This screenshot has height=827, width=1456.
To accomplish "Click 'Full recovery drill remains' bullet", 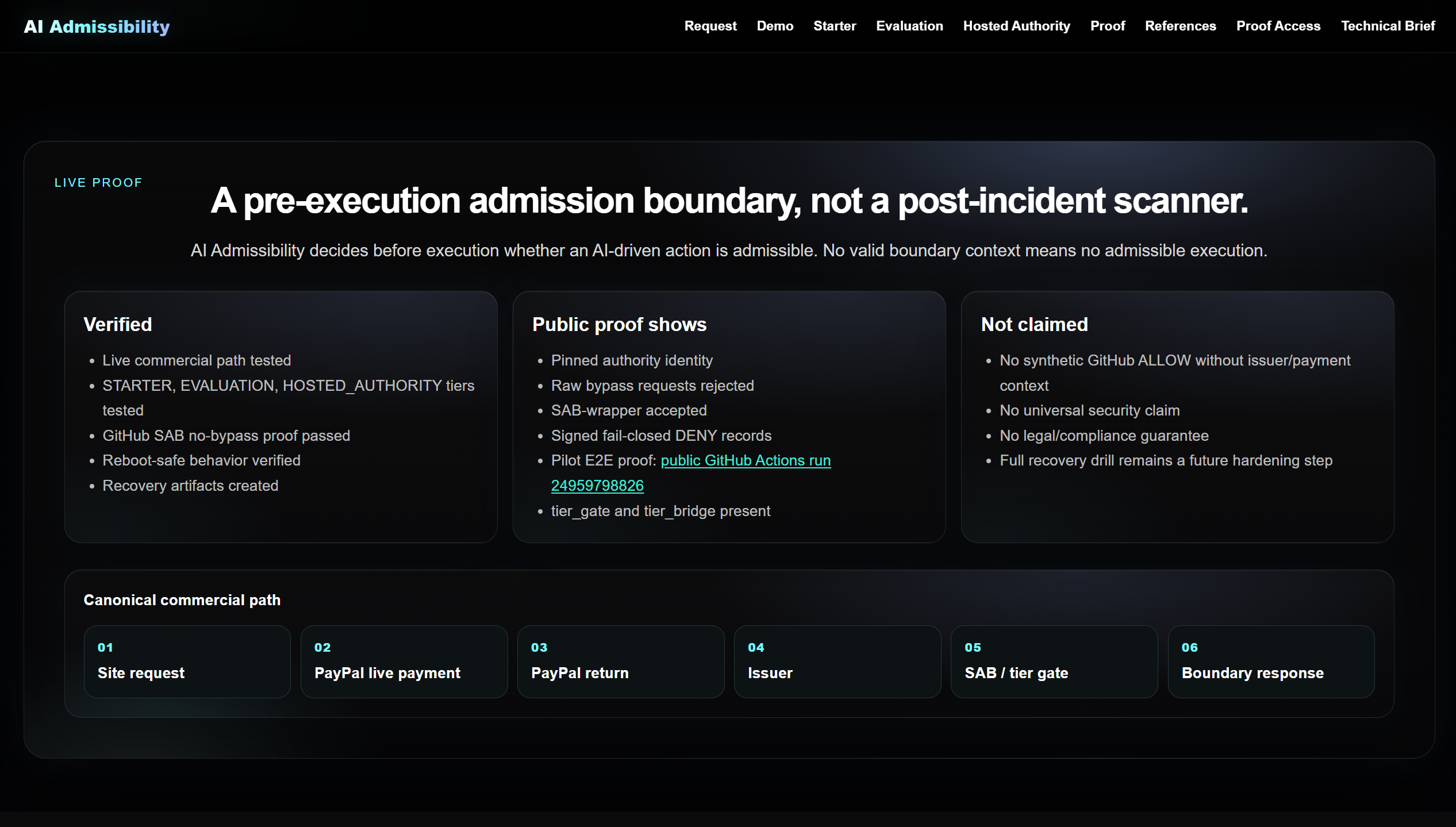I will (1166, 460).
